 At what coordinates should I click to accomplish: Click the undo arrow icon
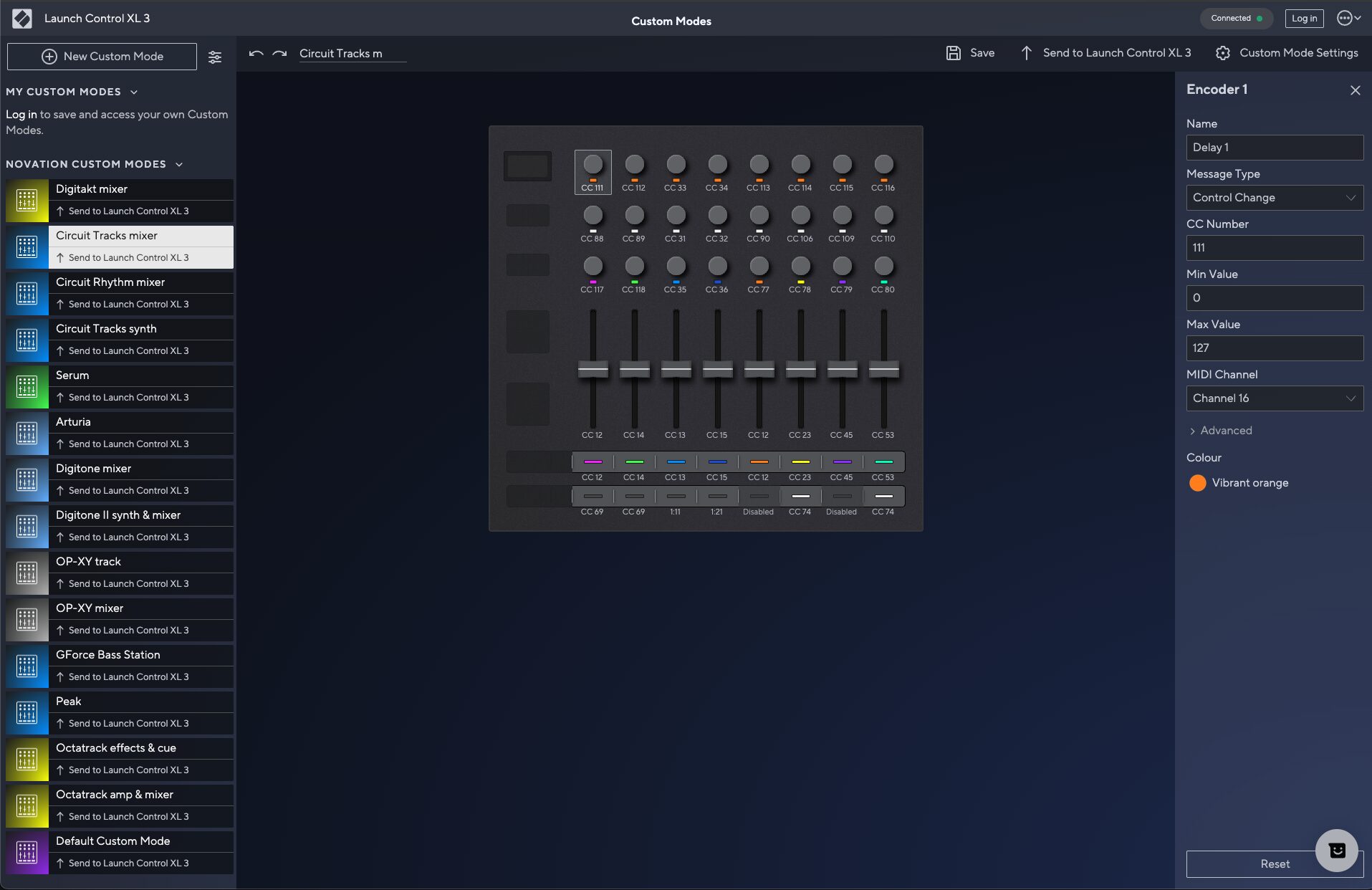(256, 54)
